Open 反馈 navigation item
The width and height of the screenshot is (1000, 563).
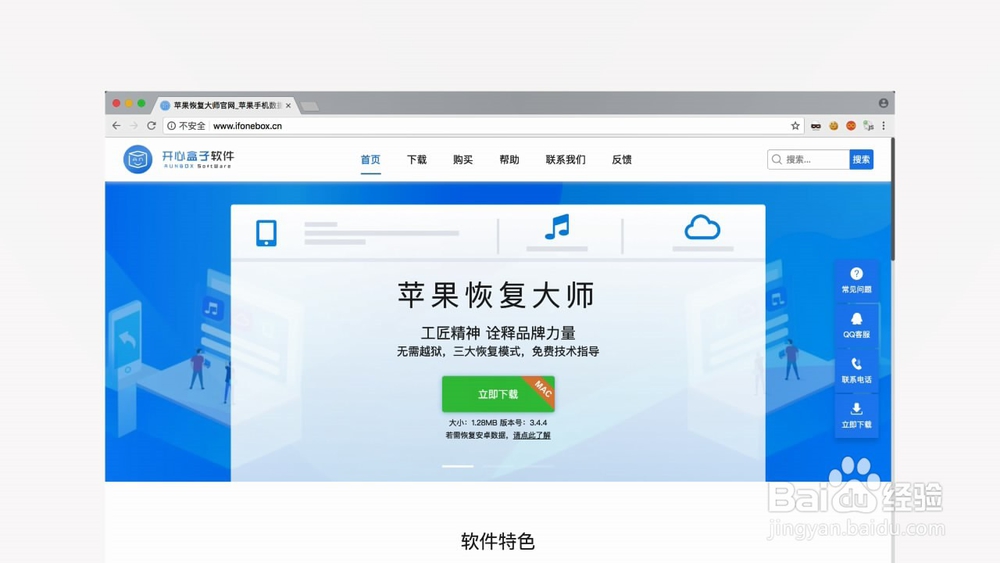pos(622,159)
